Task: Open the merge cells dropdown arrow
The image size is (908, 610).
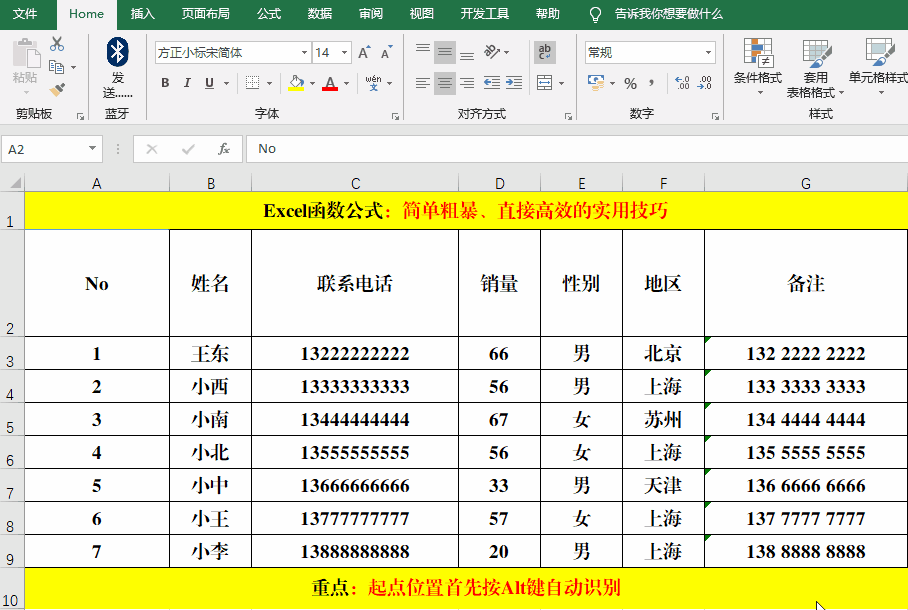Action: coord(562,83)
